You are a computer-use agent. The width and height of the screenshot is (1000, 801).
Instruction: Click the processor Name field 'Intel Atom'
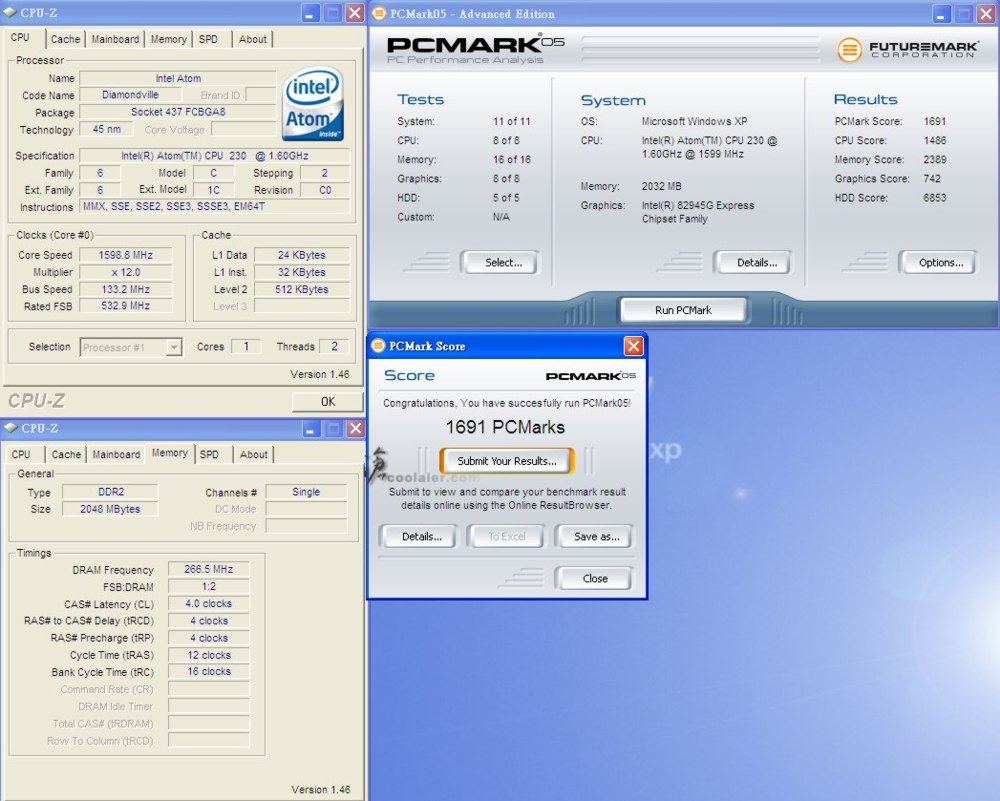tap(178, 78)
